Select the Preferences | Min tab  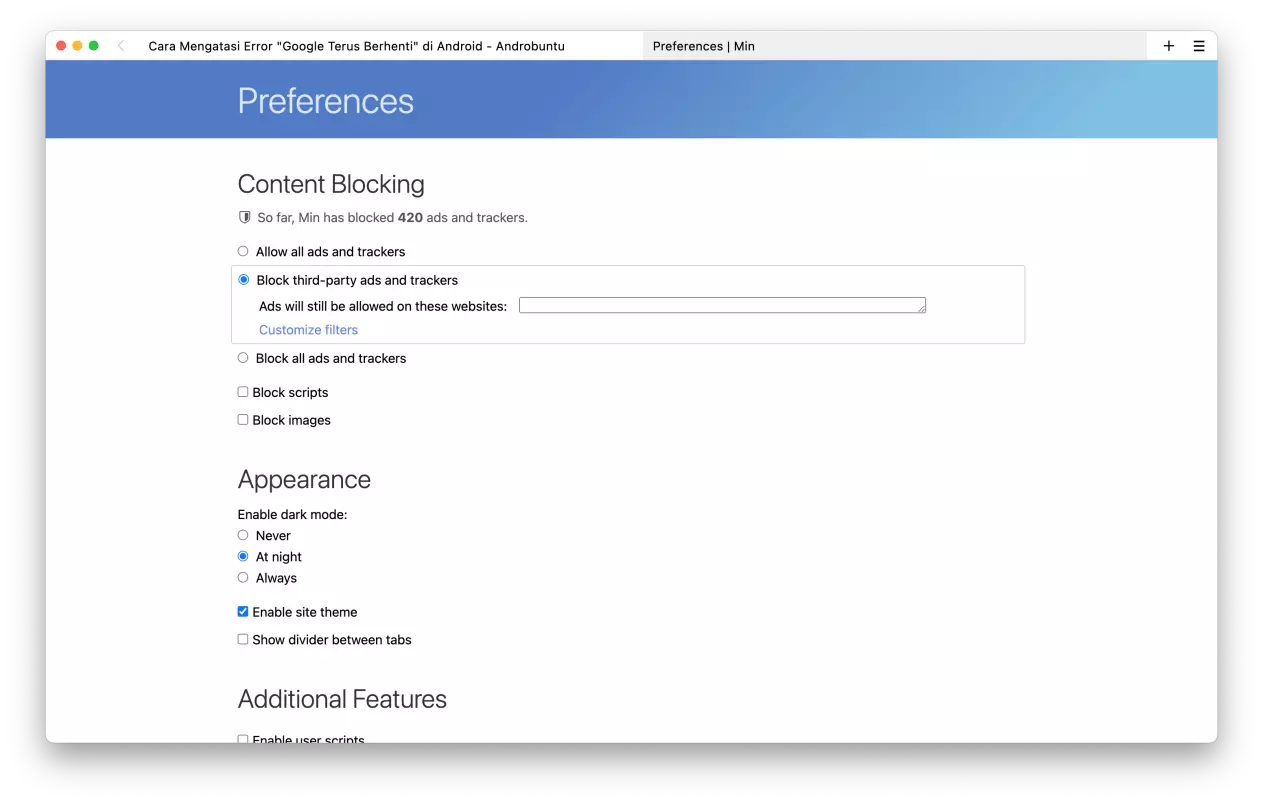pyautogui.click(x=703, y=46)
